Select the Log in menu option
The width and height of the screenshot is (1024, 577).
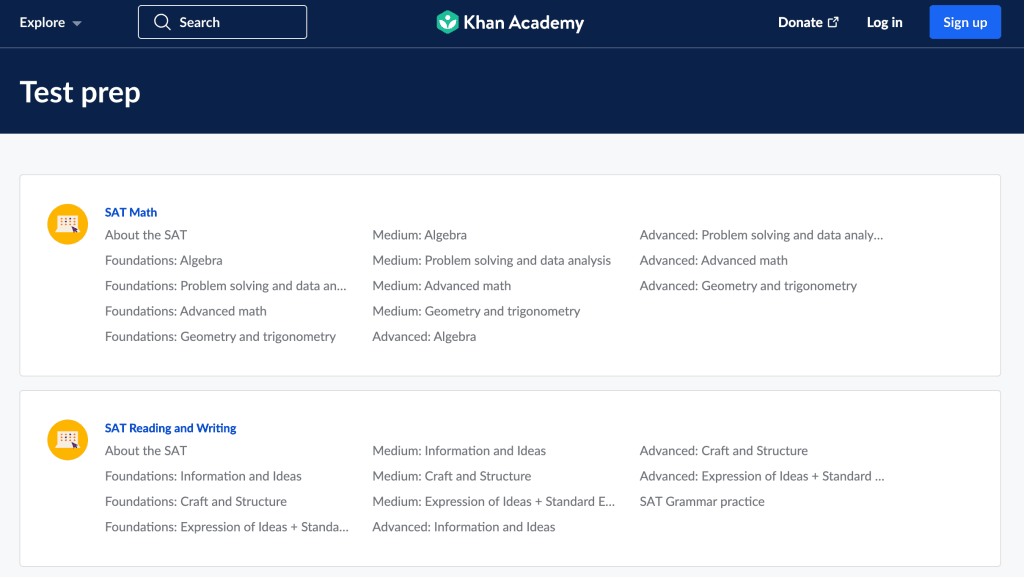tap(884, 21)
